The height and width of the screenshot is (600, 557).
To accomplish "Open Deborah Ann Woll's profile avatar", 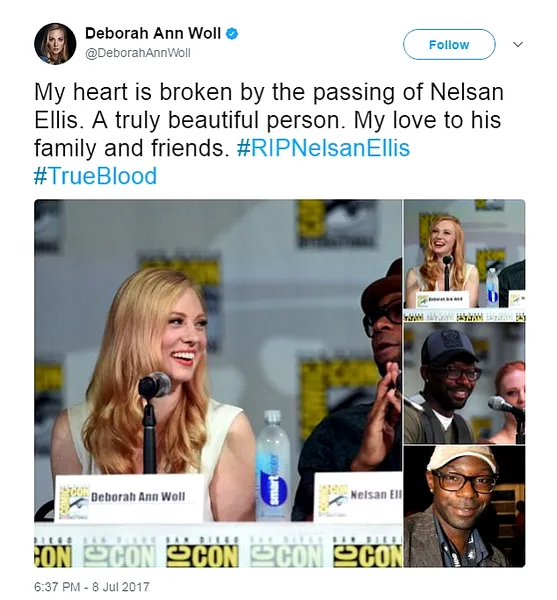I will coord(55,44).
